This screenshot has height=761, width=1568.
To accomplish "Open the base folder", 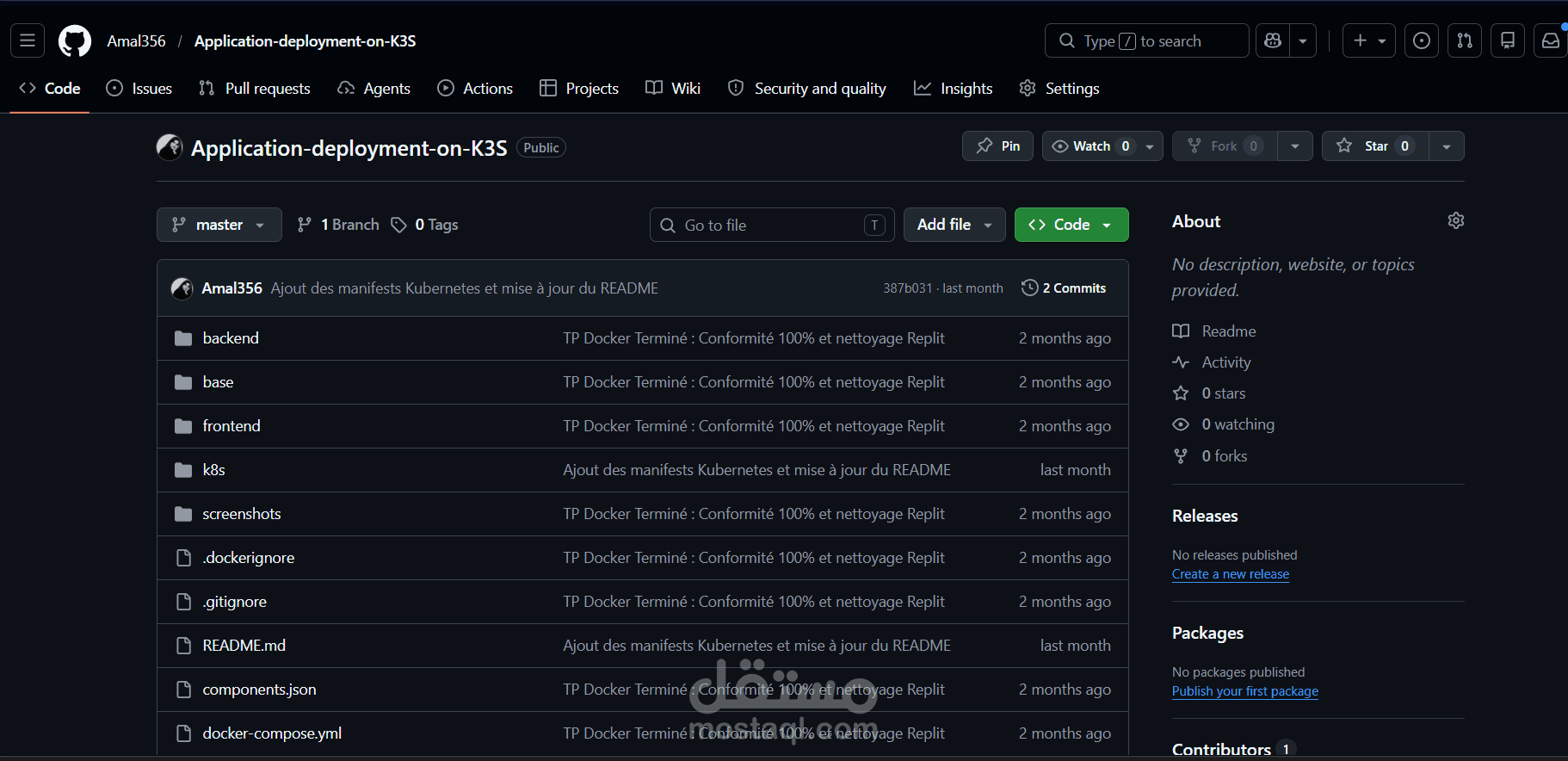I will (218, 382).
